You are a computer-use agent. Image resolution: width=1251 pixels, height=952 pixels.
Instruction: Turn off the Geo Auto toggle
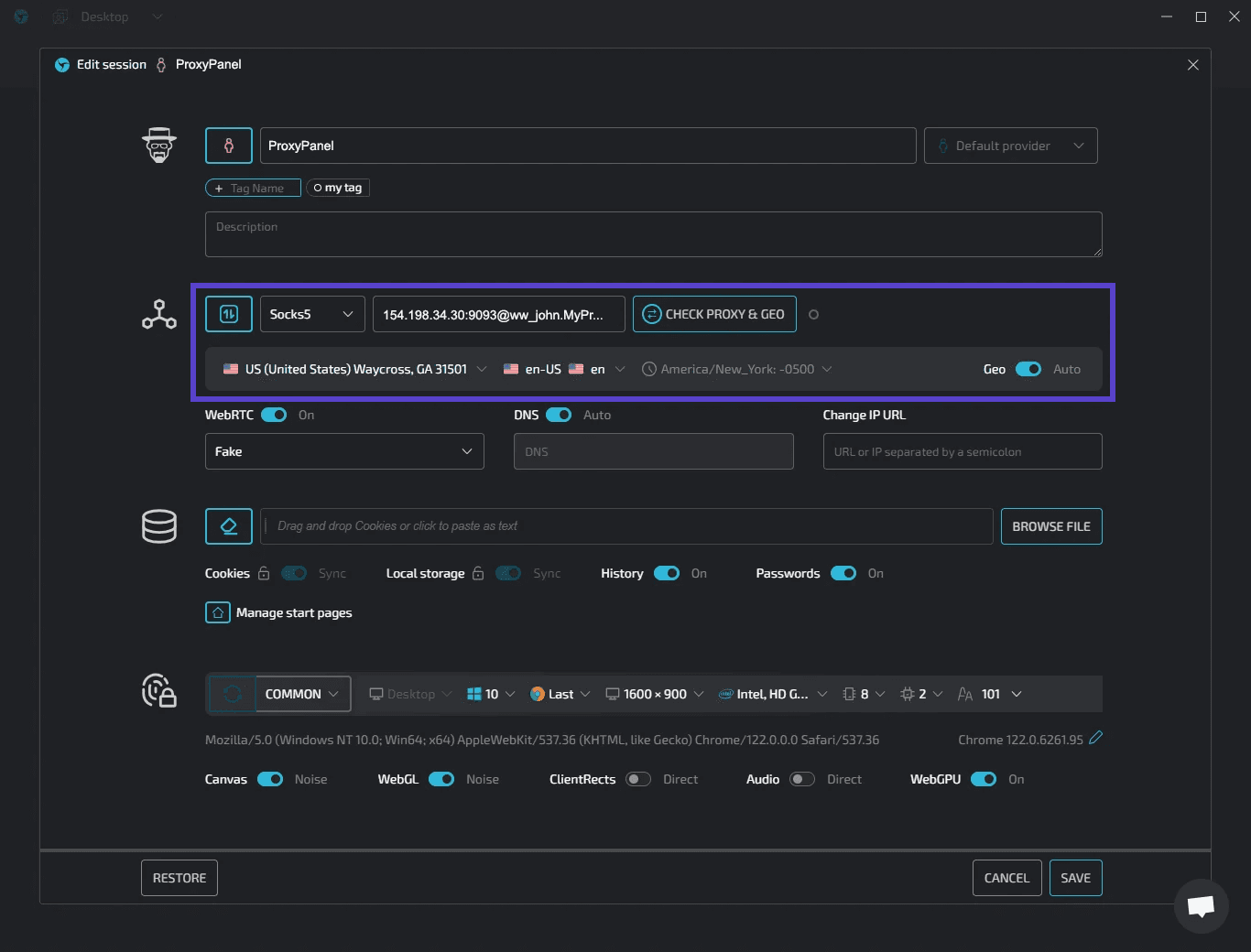point(1028,369)
